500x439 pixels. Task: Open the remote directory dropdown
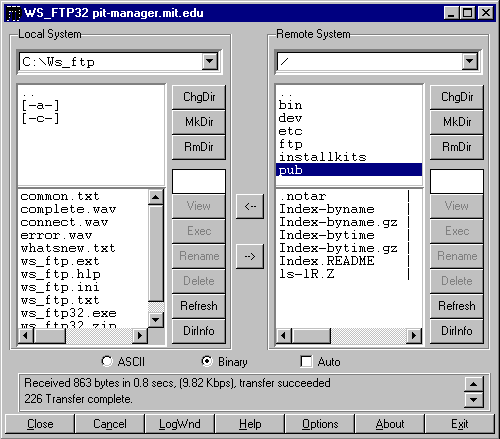[470, 62]
